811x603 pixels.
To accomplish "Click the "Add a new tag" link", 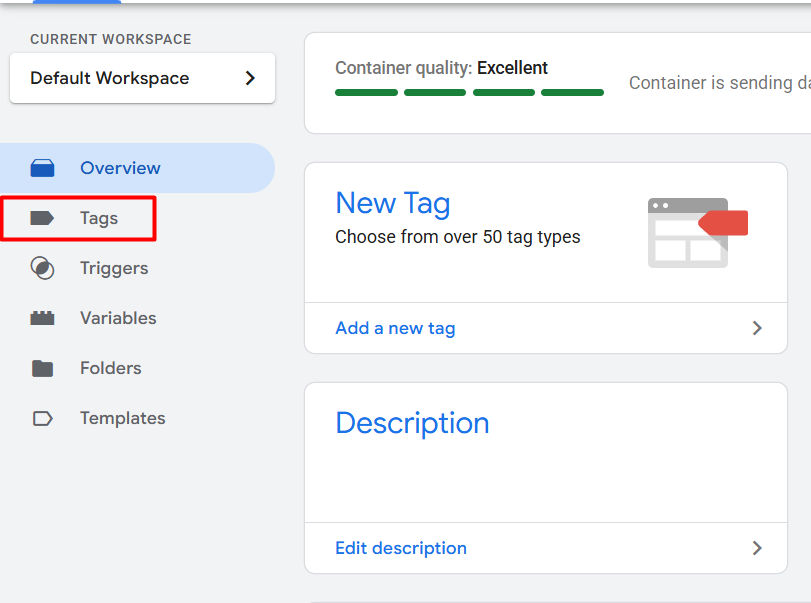I will pyautogui.click(x=395, y=328).
